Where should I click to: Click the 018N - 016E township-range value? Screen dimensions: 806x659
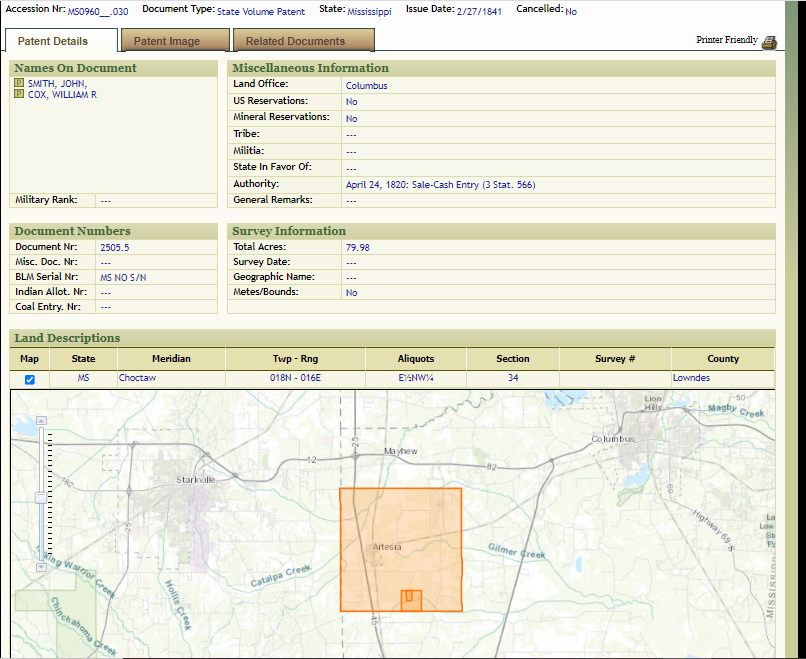click(295, 378)
